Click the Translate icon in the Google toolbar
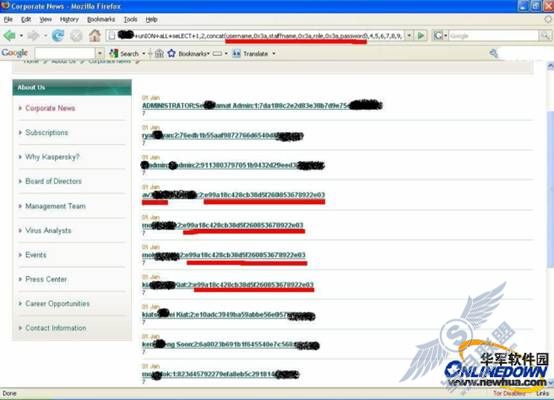554x400 pixels. pyautogui.click(x=236, y=54)
